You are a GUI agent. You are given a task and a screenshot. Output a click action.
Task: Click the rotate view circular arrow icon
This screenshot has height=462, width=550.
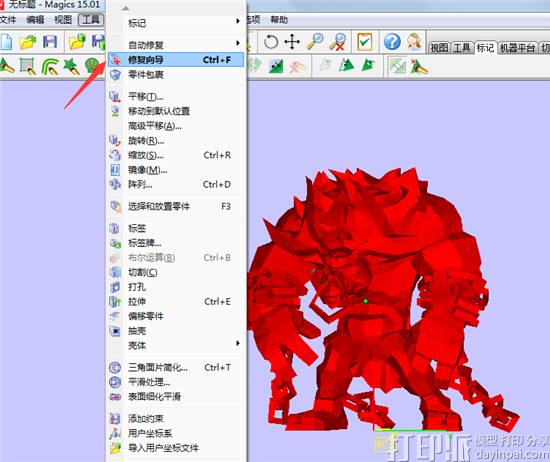pyautogui.click(x=271, y=42)
